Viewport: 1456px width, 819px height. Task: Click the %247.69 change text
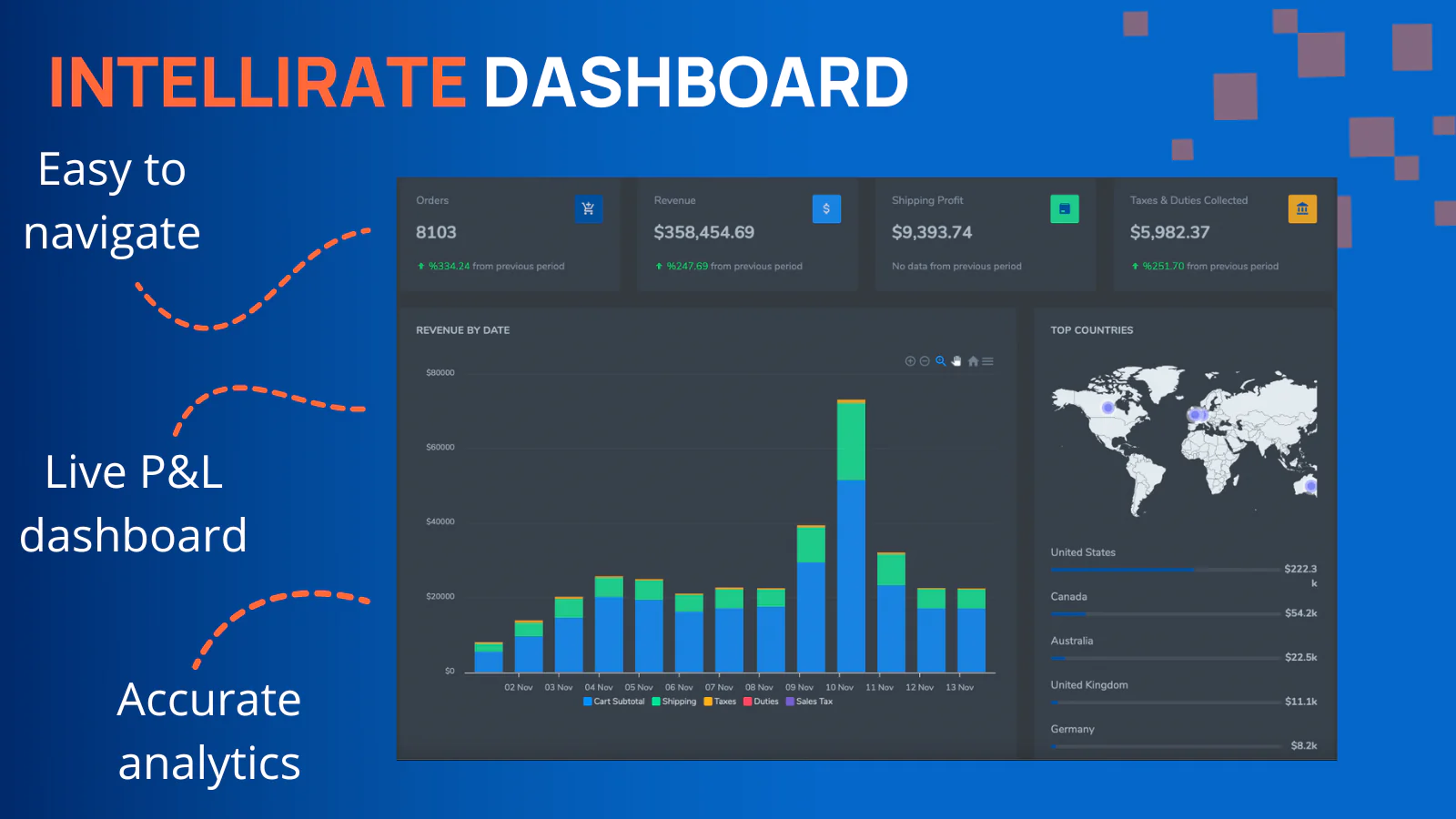click(687, 267)
